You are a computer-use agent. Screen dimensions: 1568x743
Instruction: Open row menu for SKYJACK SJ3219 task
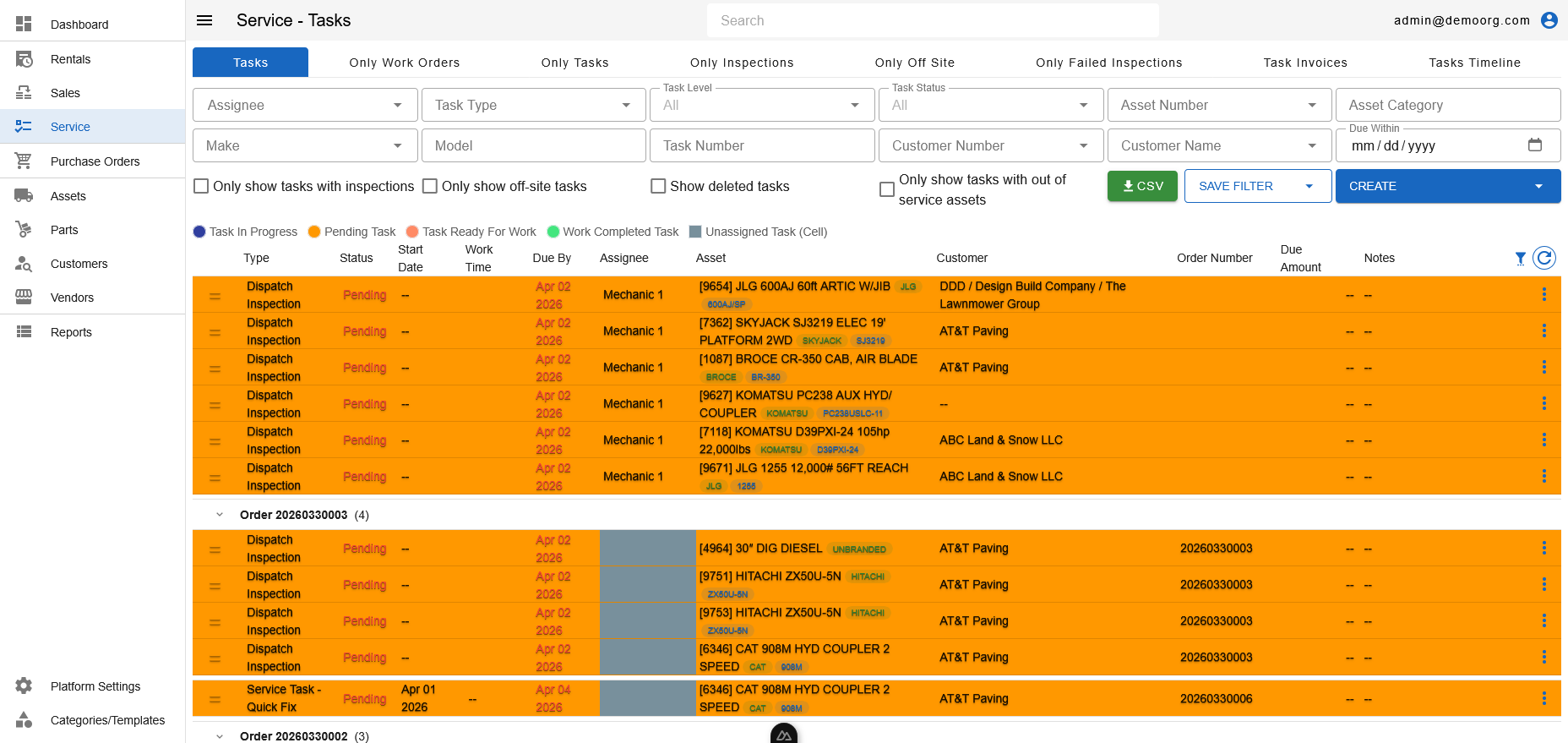[1544, 331]
